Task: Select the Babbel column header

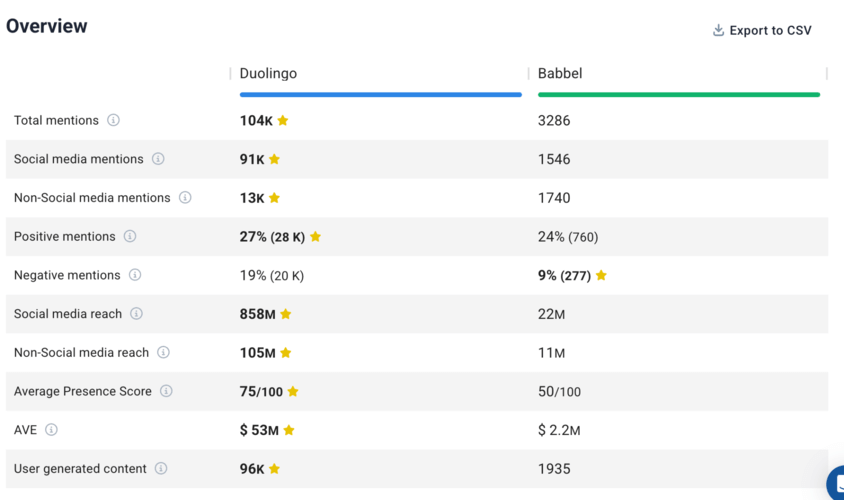Action: tap(560, 73)
